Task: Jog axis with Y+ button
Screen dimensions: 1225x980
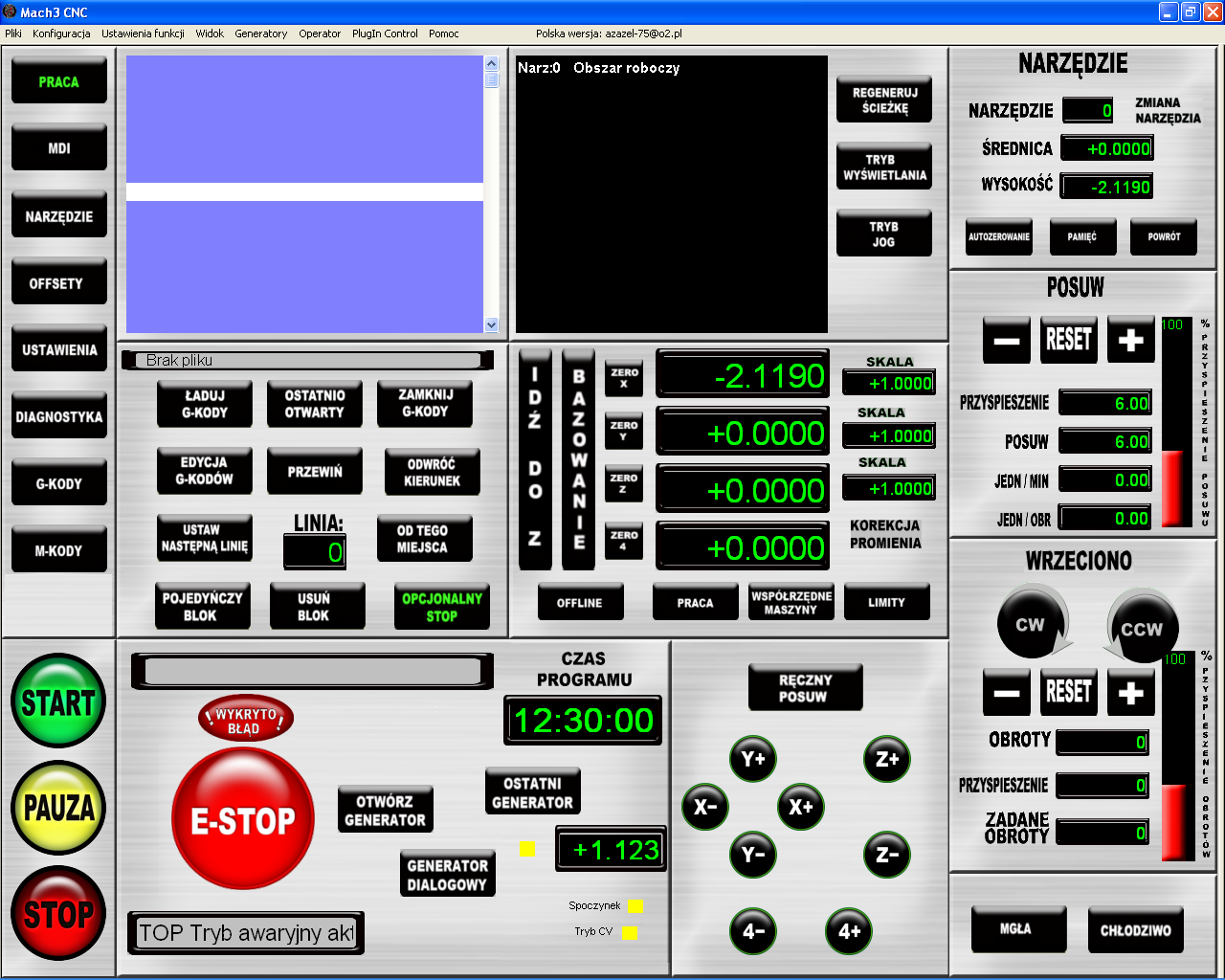Action: coord(753,759)
